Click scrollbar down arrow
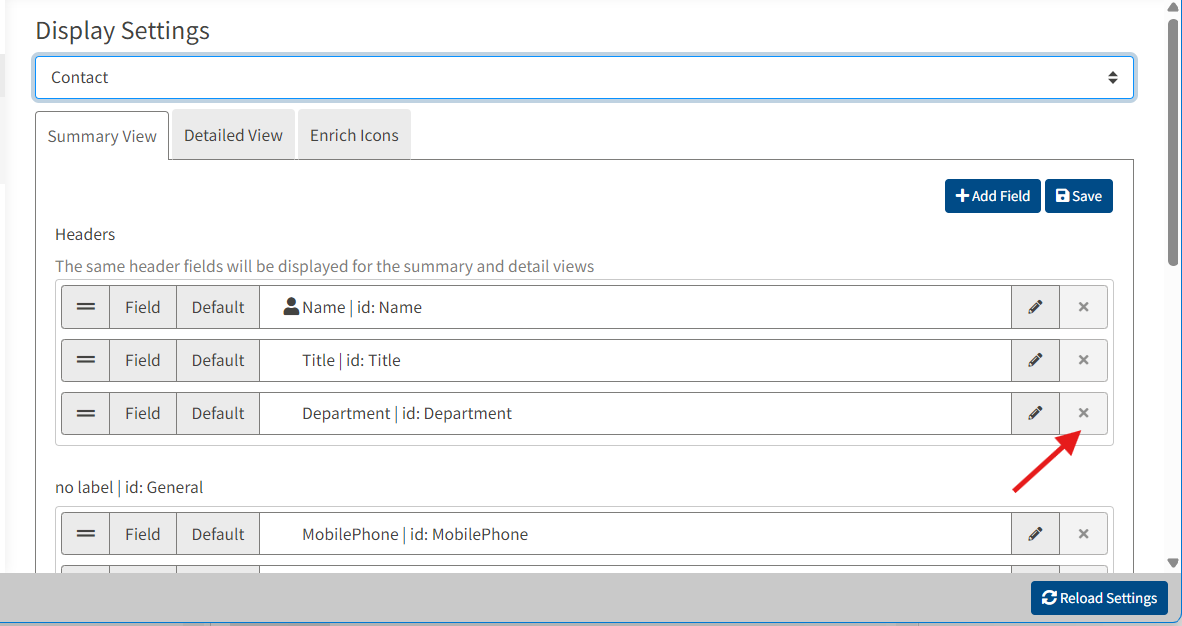Image resolution: width=1182 pixels, height=626 pixels. (x=1172, y=563)
